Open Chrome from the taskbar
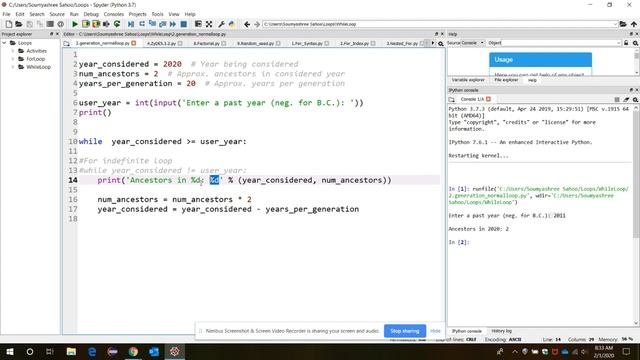 (133, 351)
